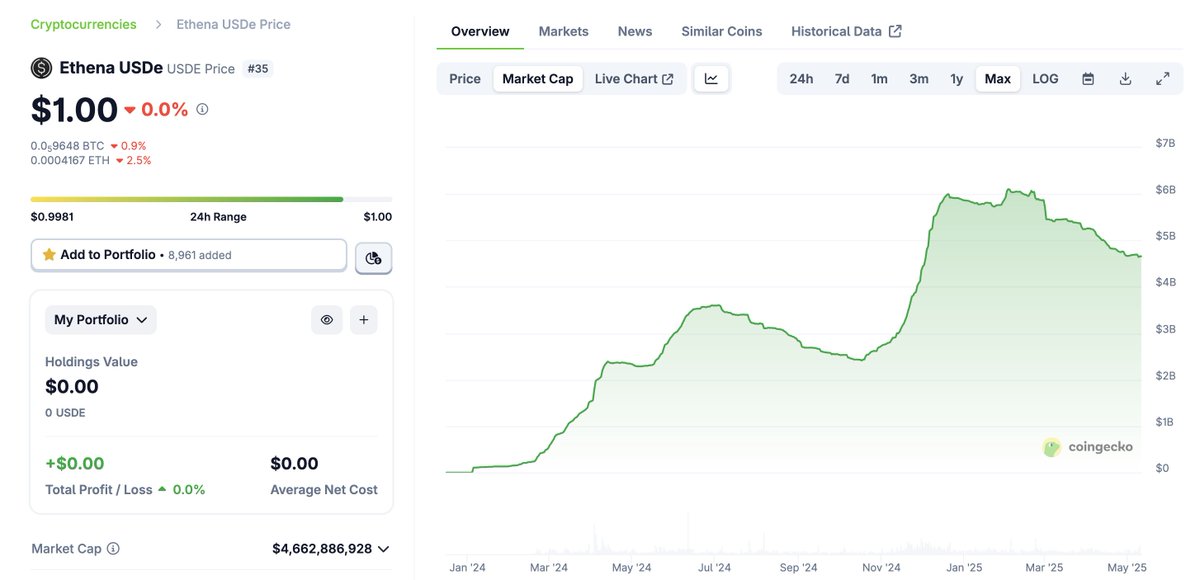The image size is (1200, 580).
Task: Click the Nov '24 x-axis label
Action: 881,568
